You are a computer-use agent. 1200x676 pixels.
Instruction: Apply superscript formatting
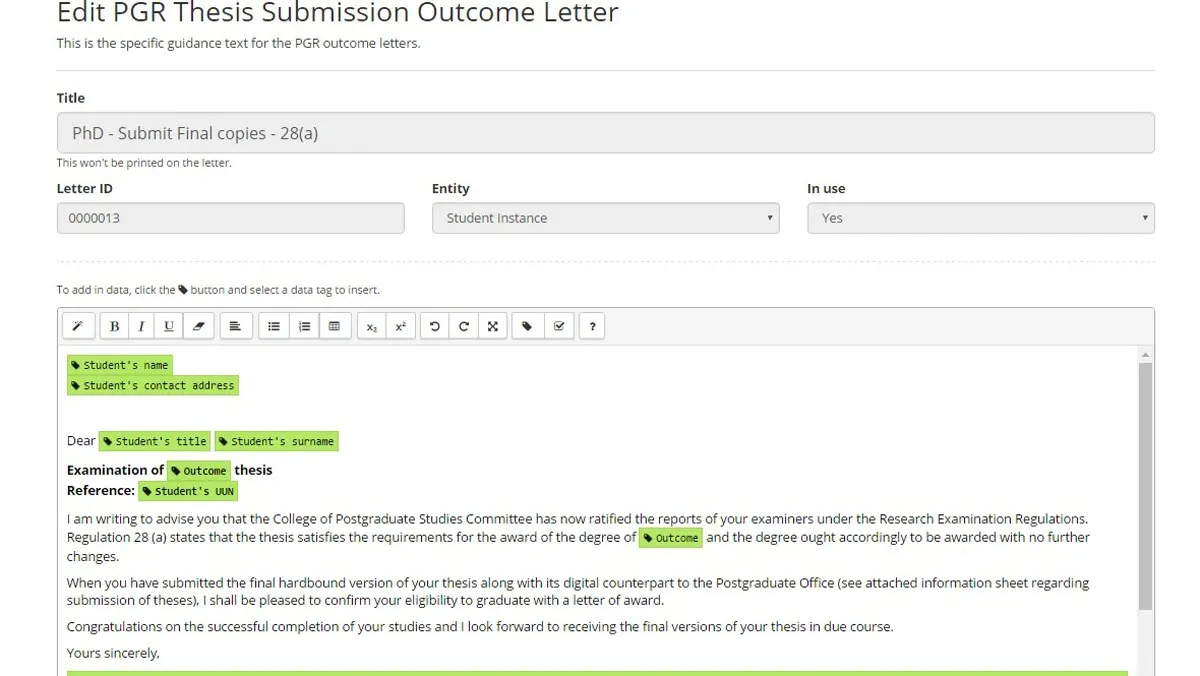(401, 326)
